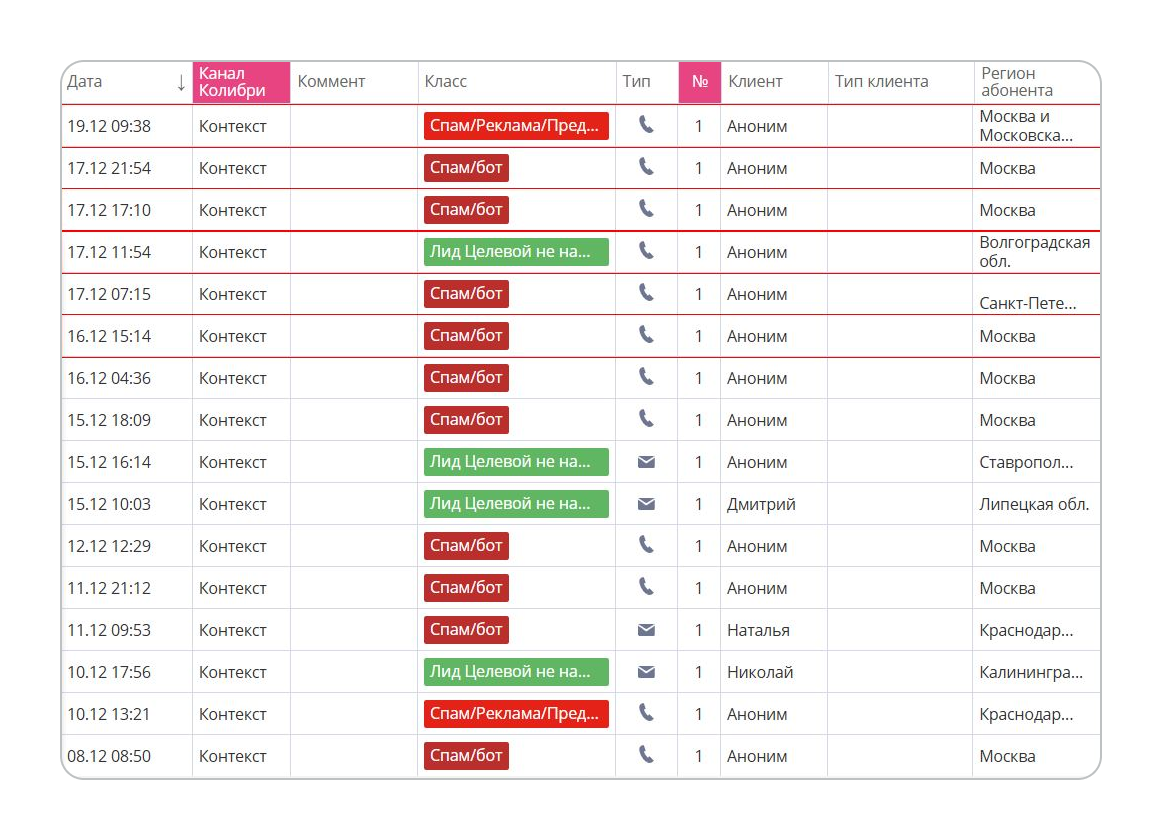Click phone icon in 19.12 09:38 row
Screen dimensions: 1162x840
pos(646,125)
